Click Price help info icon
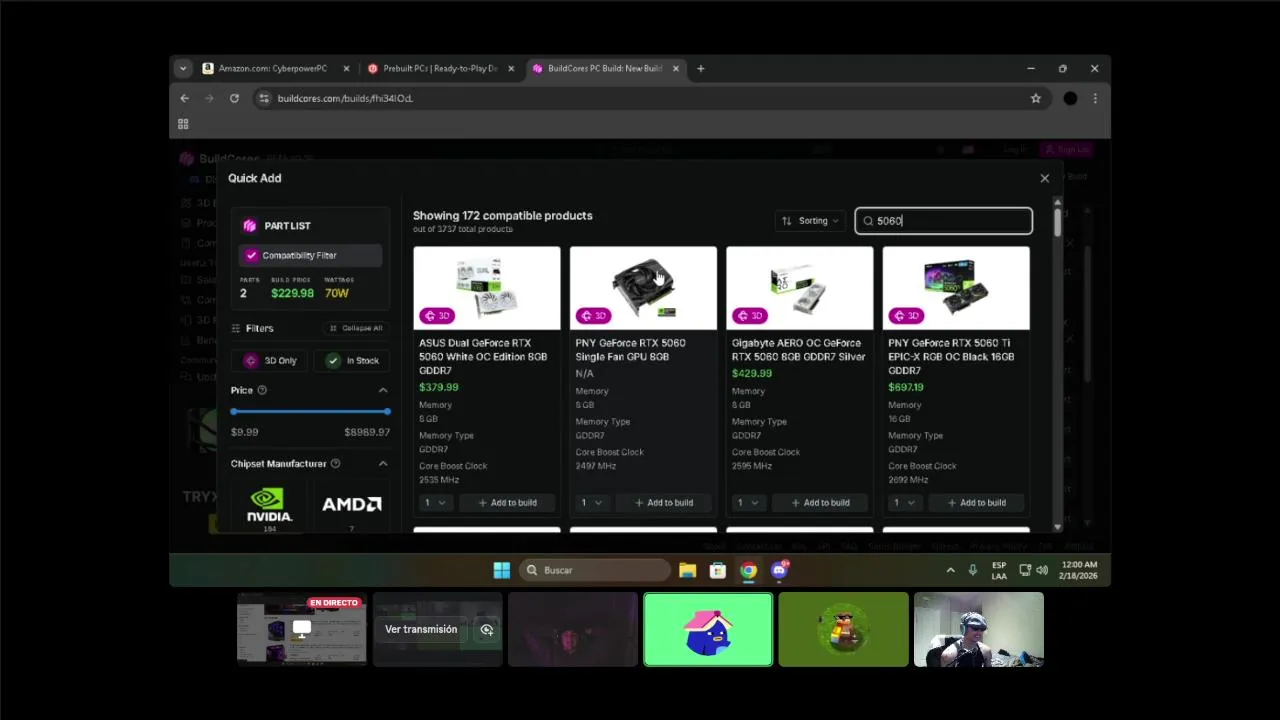The height and width of the screenshot is (720, 1280). click(x=262, y=390)
